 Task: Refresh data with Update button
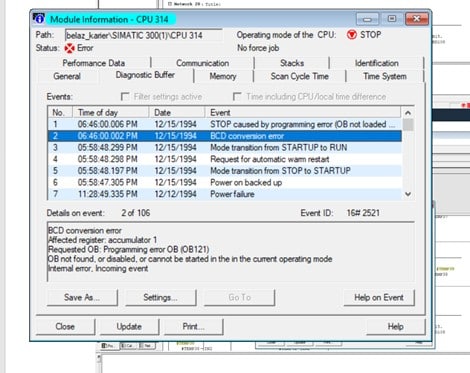[x=129, y=327]
